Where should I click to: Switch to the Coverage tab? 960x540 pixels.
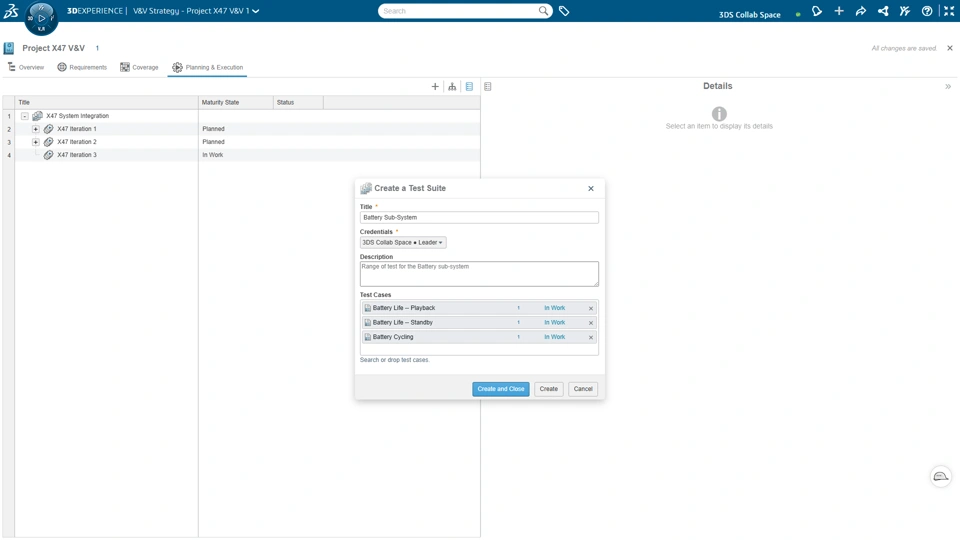point(139,67)
